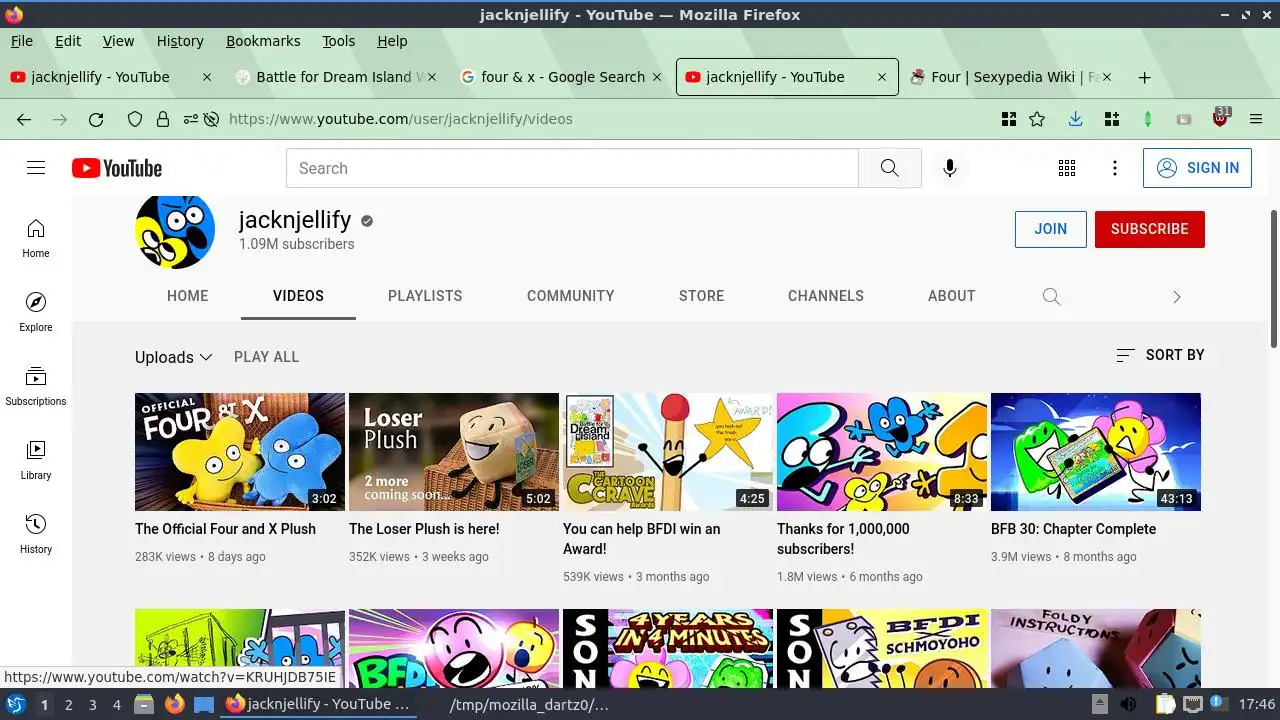Open Uploads dropdown

pos(174,357)
